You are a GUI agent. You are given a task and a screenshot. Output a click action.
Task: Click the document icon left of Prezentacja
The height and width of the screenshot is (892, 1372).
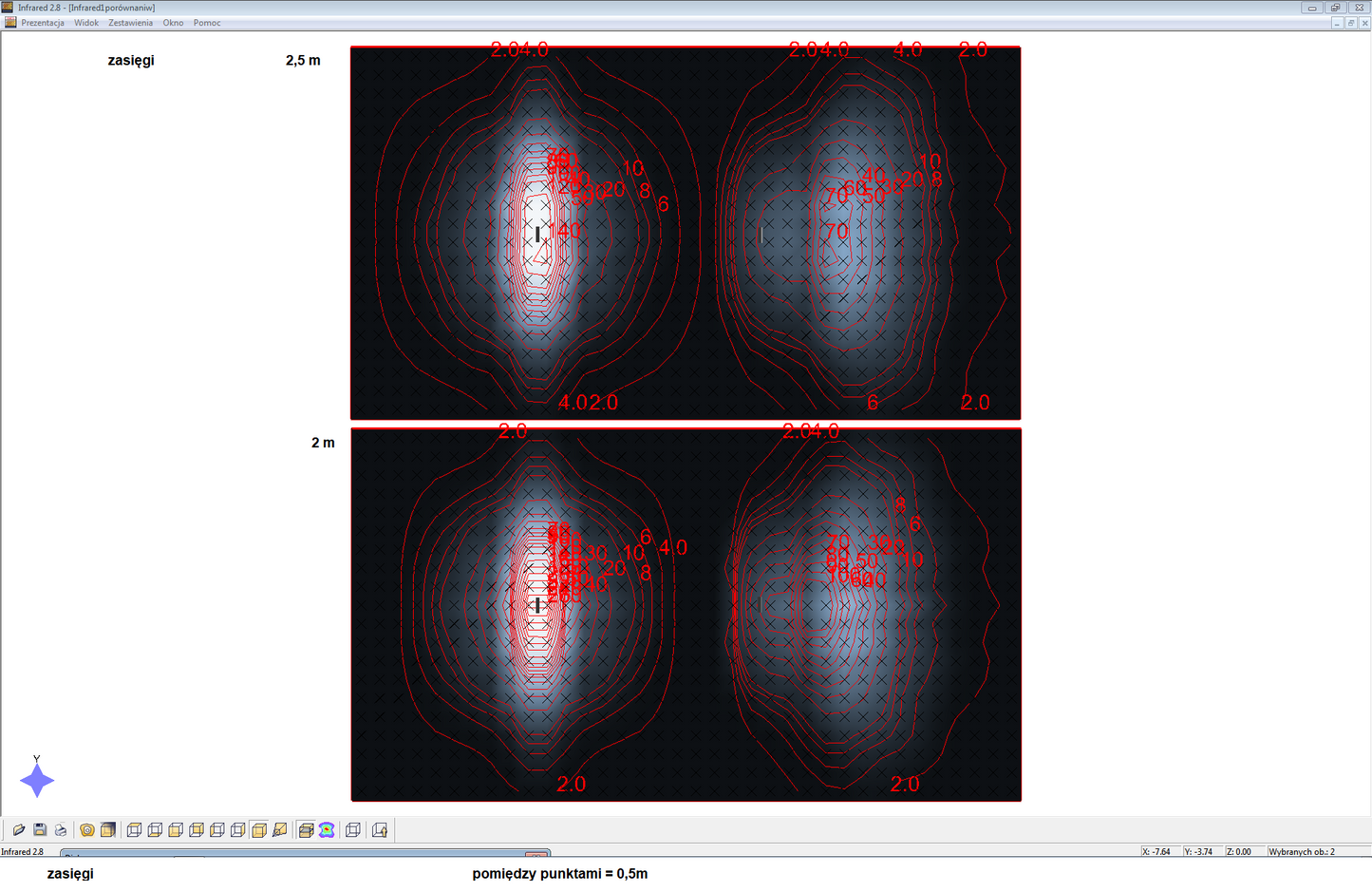(x=10, y=23)
